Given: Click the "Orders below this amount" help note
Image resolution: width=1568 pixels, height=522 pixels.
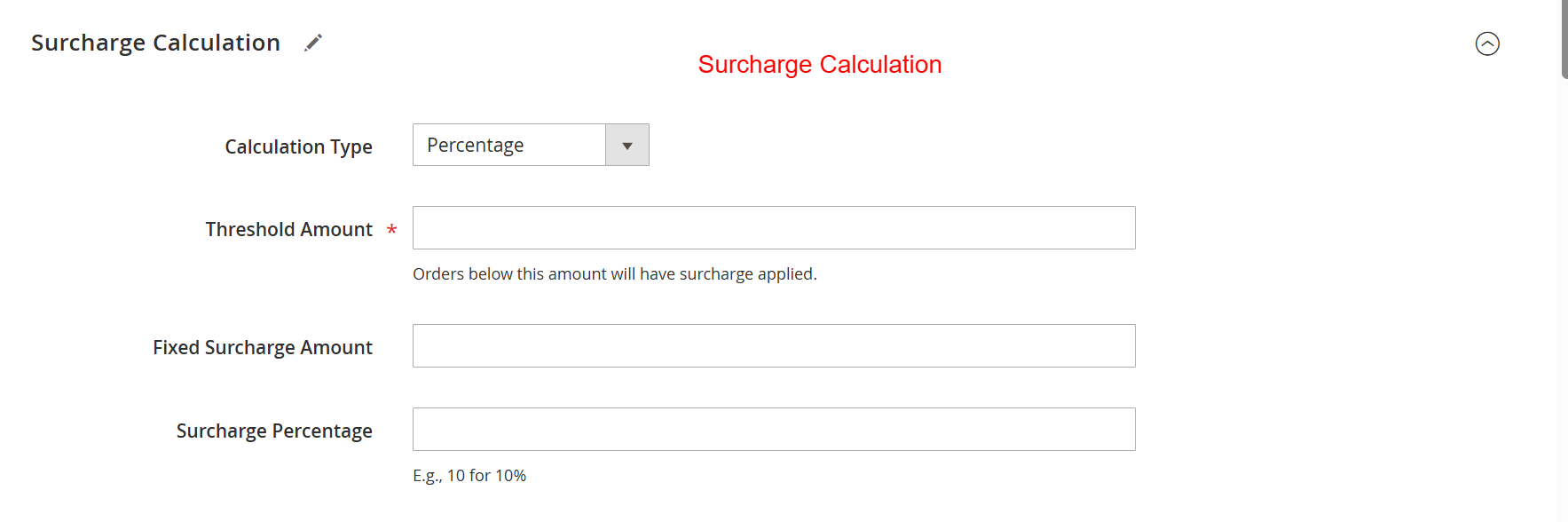Looking at the screenshot, I should pos(614,274).
